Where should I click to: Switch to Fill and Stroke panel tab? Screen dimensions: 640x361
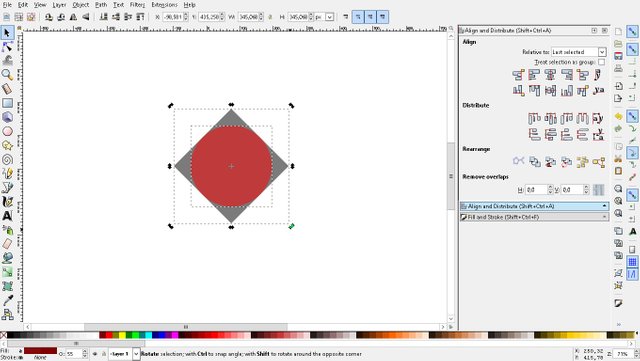(x=534, y=217)
